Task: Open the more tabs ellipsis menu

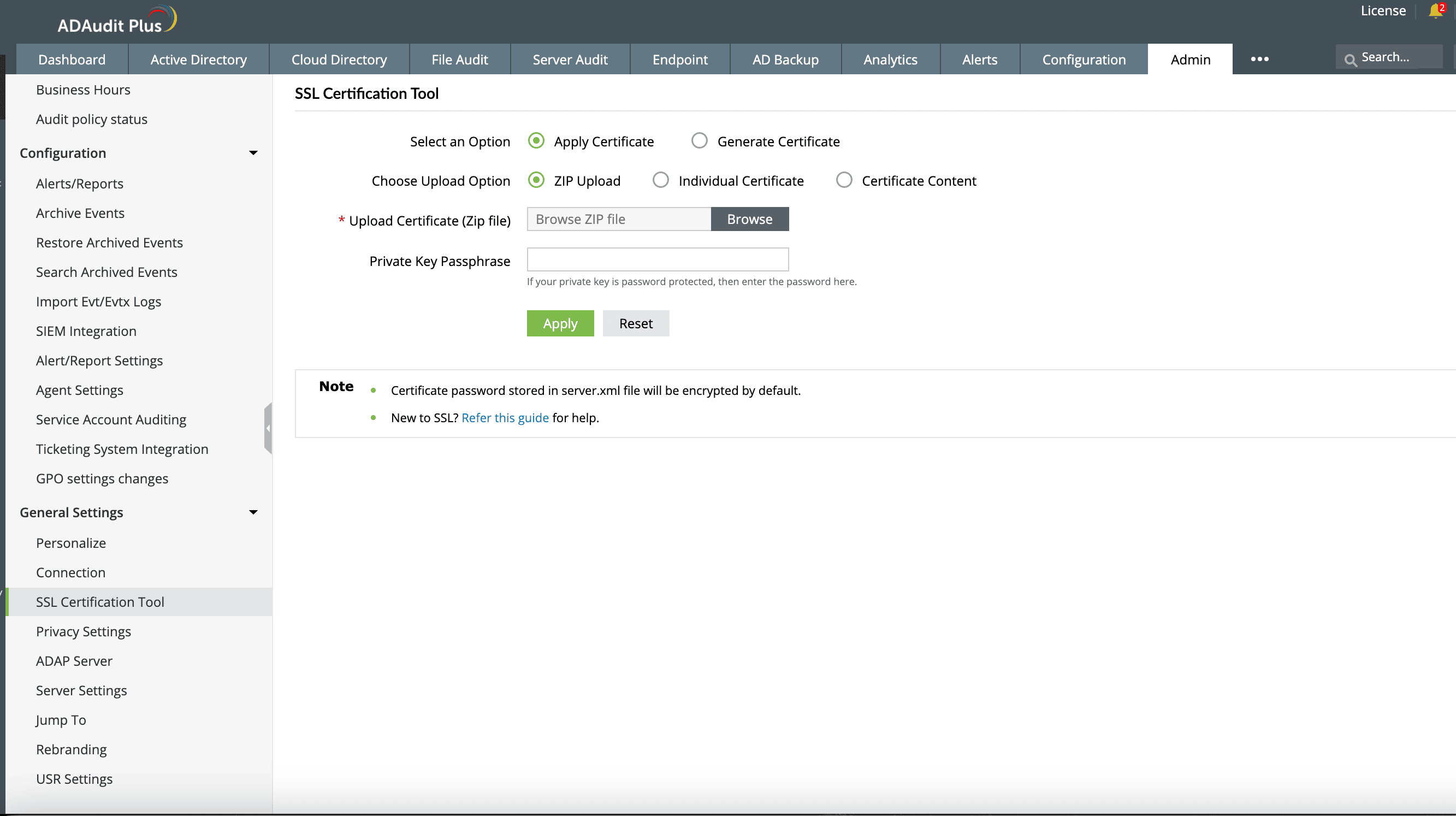Action: (1259, 59)
